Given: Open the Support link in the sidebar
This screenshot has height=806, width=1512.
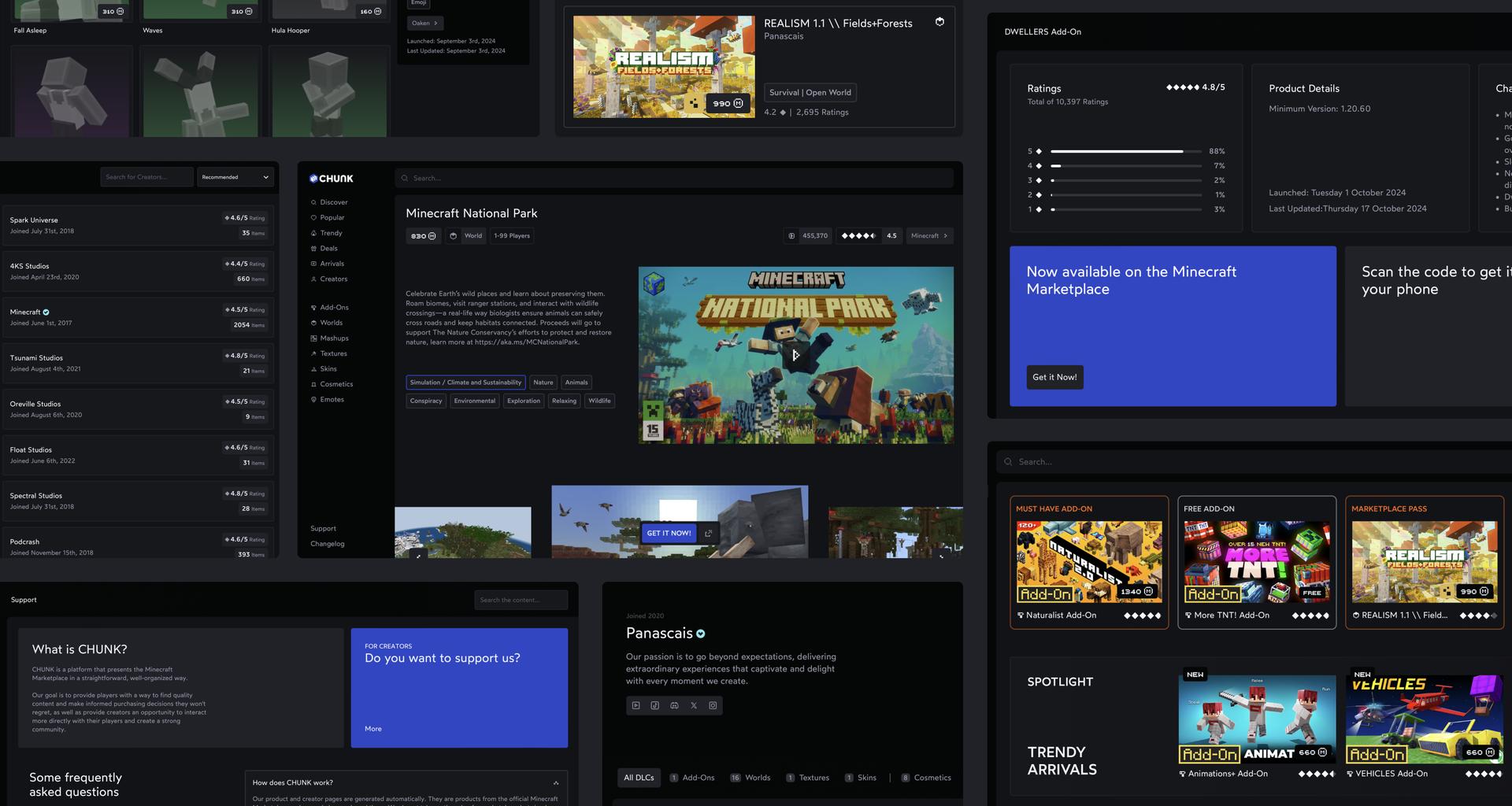Looking at the screenshot, I should (x=323, y=529).
